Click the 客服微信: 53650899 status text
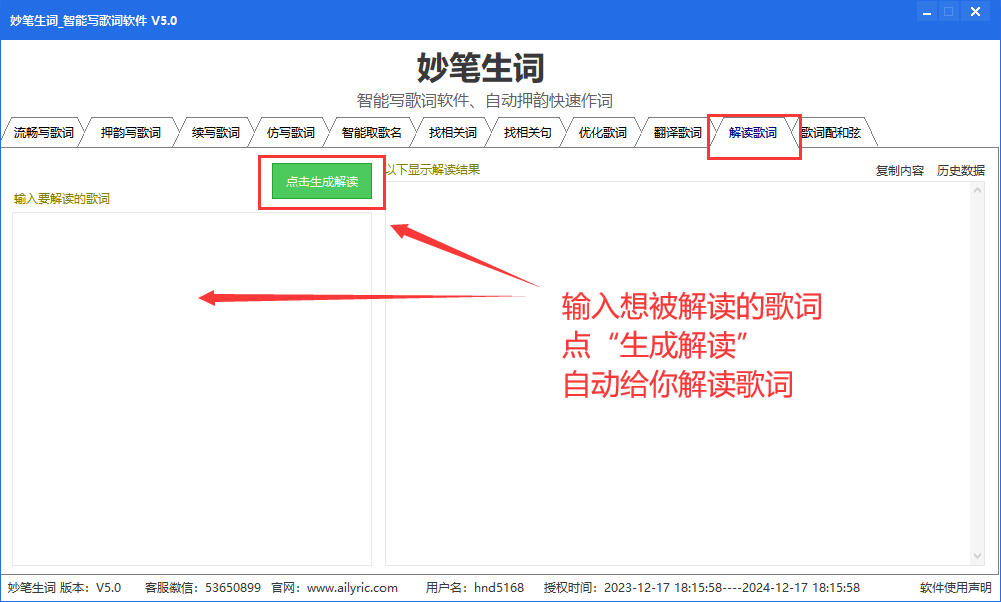Screen dimensions: 1001x602 click(203, 588)
